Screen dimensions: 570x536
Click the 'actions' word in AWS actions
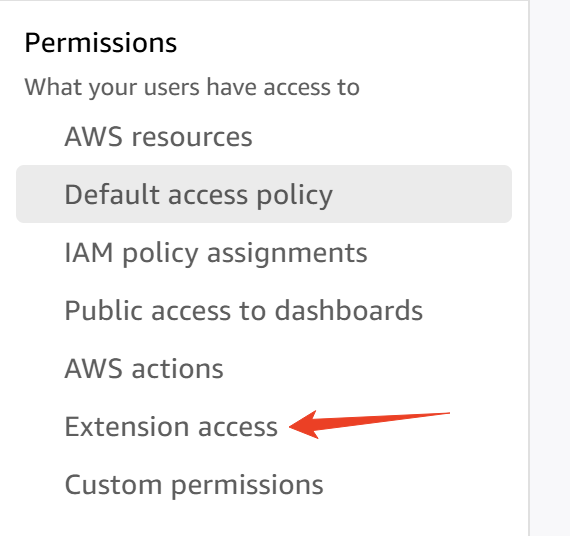[x=177, y=369]
